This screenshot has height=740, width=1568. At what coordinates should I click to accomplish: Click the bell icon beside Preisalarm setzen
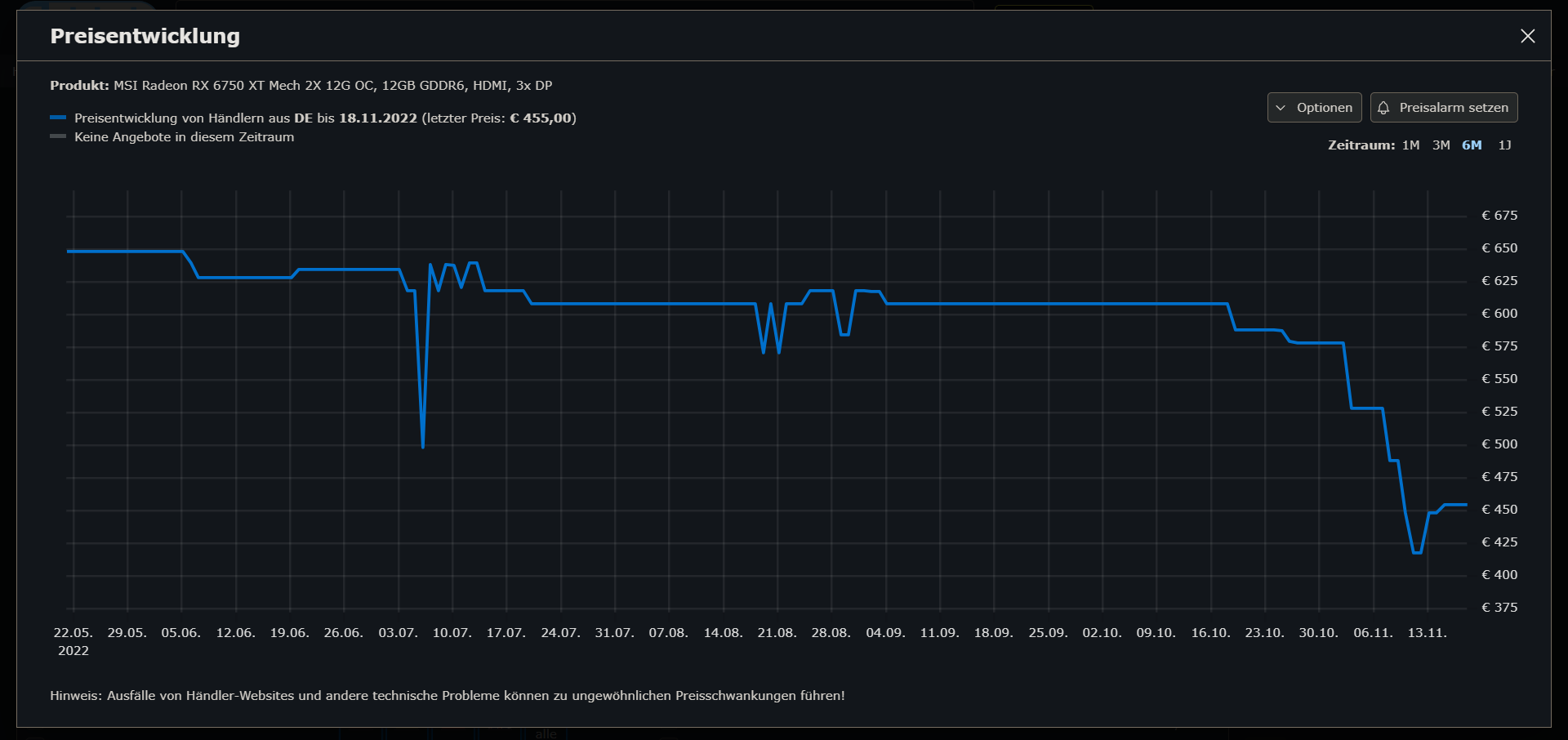click(1383, 107)
